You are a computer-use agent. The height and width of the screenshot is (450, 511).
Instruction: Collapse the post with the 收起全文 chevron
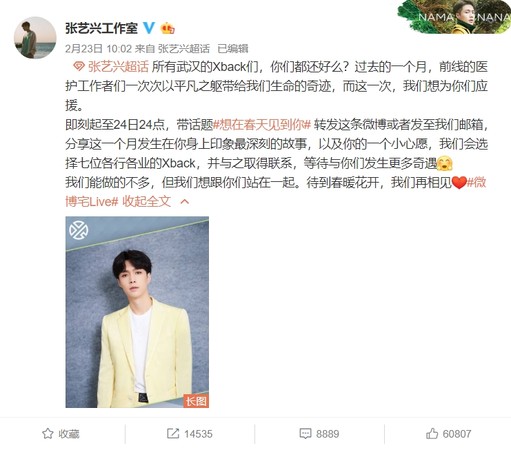coord(184,202)
